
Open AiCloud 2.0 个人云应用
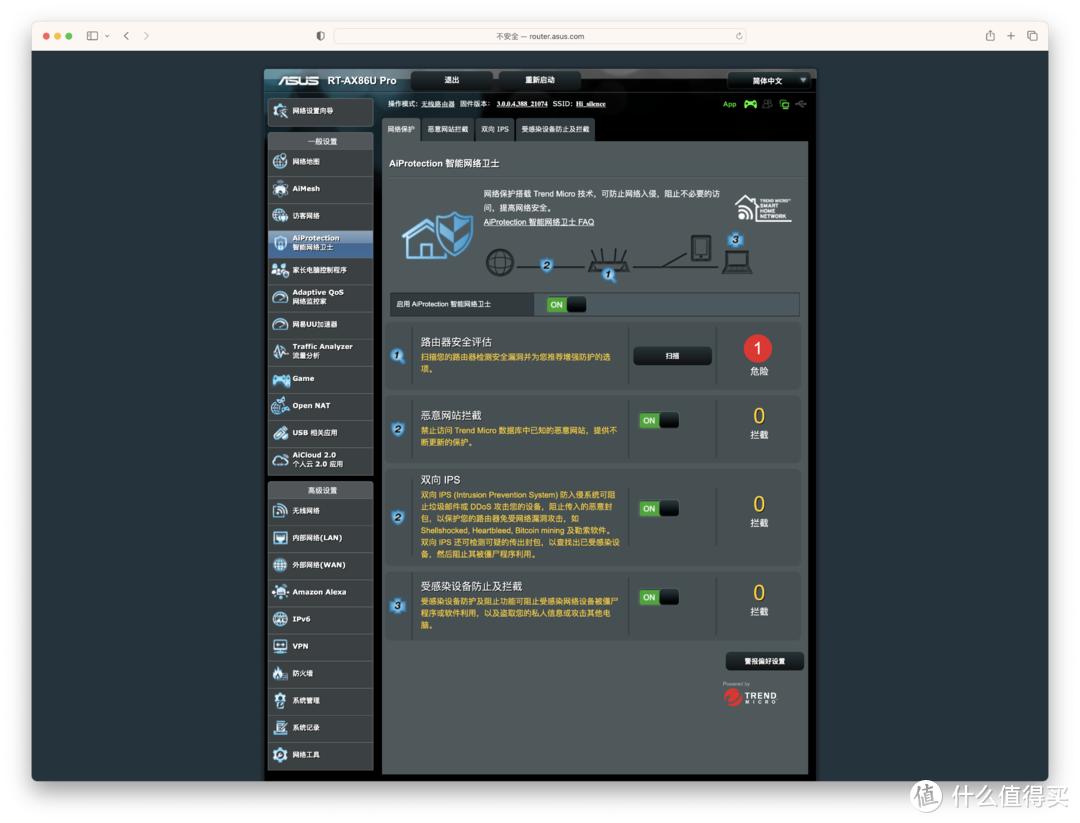tap(310, 459)
